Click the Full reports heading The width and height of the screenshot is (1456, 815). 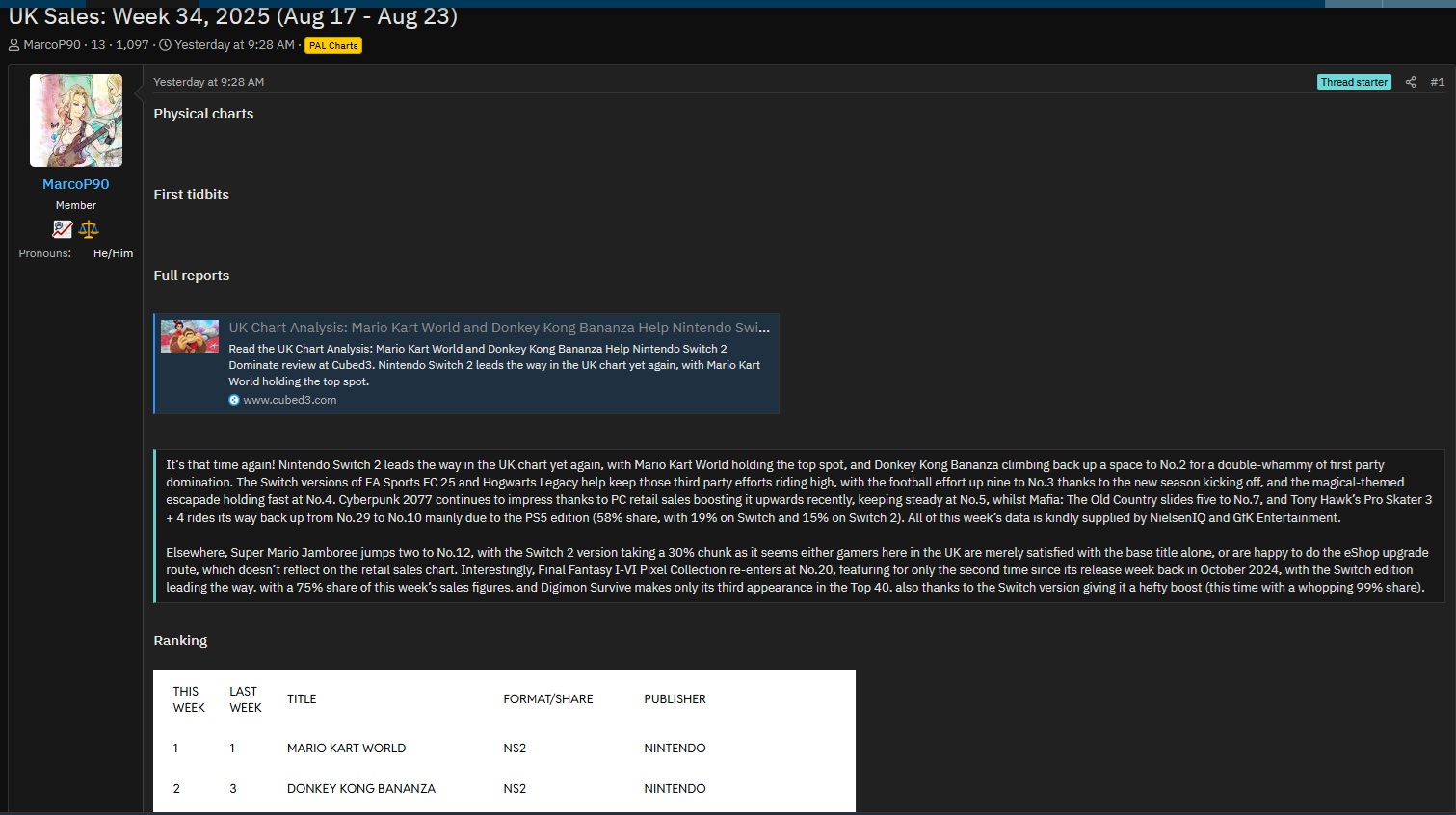pos(192,276)
